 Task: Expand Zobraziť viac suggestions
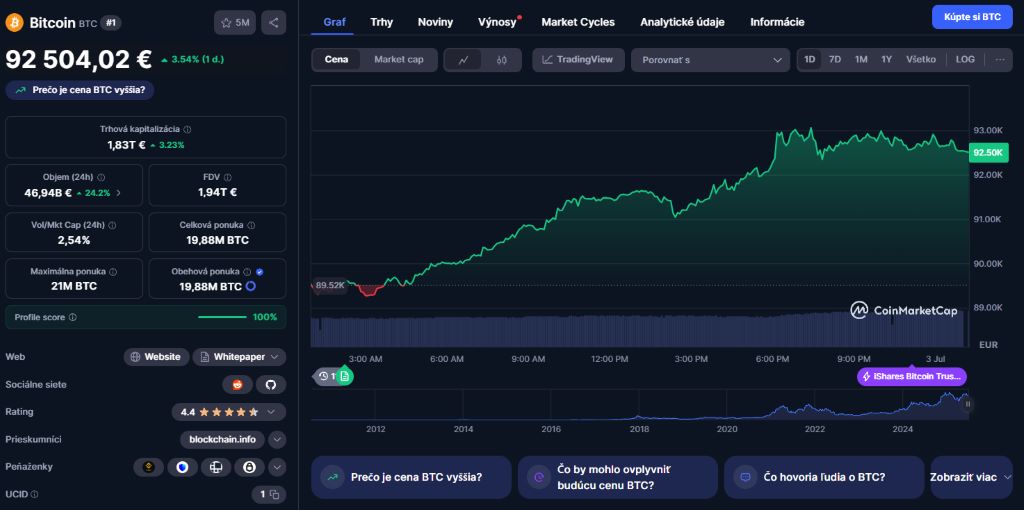(x=971, y=477)
